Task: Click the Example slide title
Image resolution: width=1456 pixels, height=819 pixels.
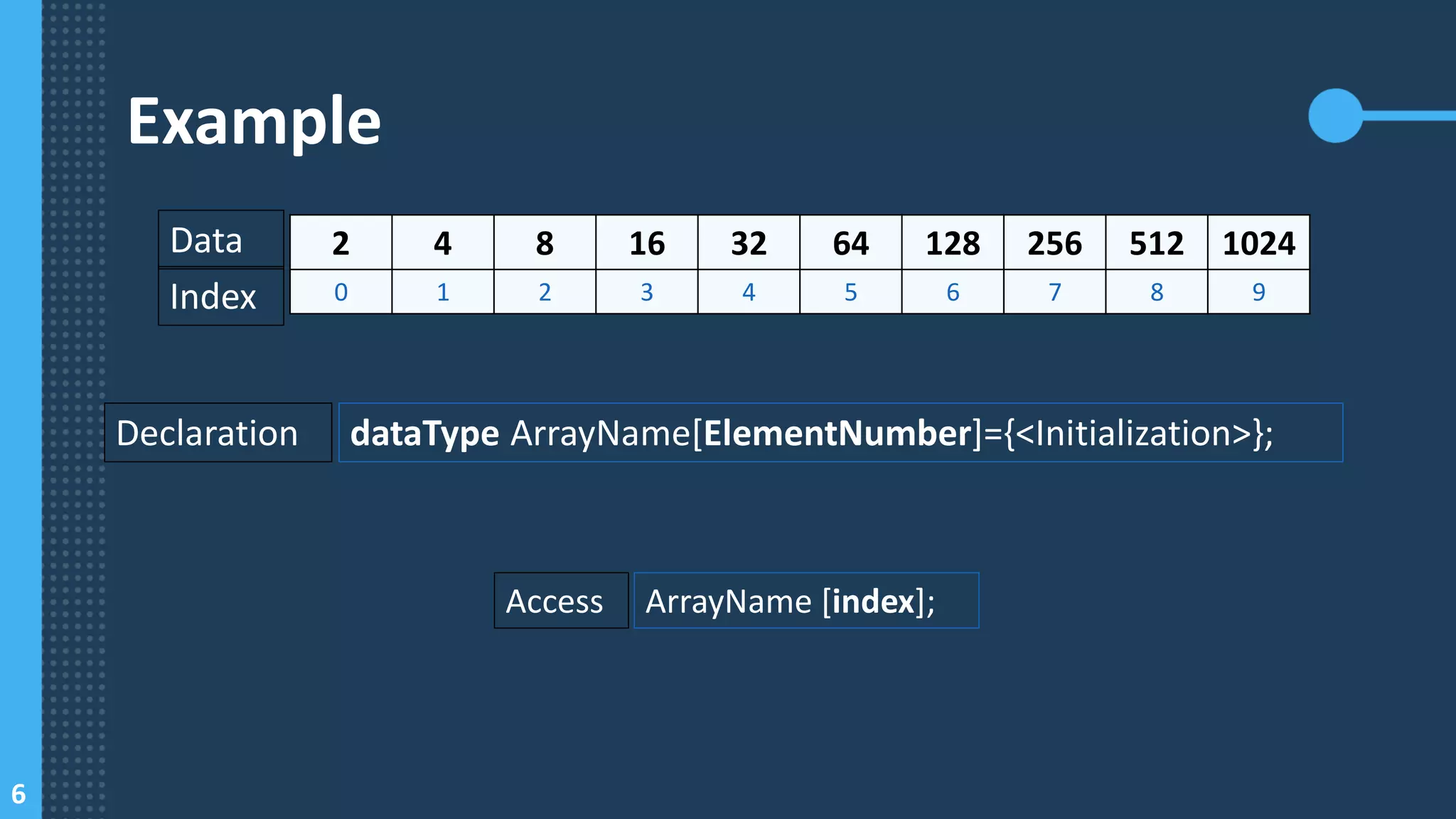Action: tap(254, 122)
